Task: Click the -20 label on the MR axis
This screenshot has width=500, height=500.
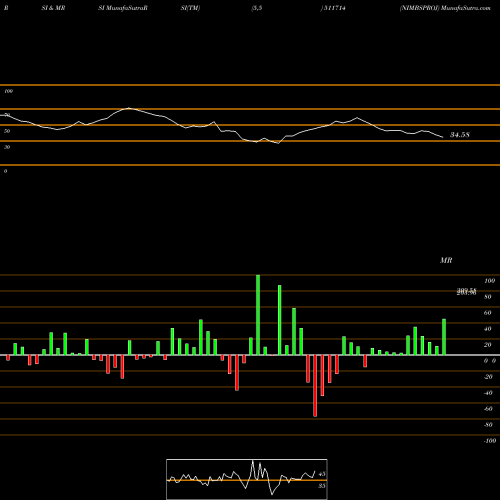Action: point(488,377)
